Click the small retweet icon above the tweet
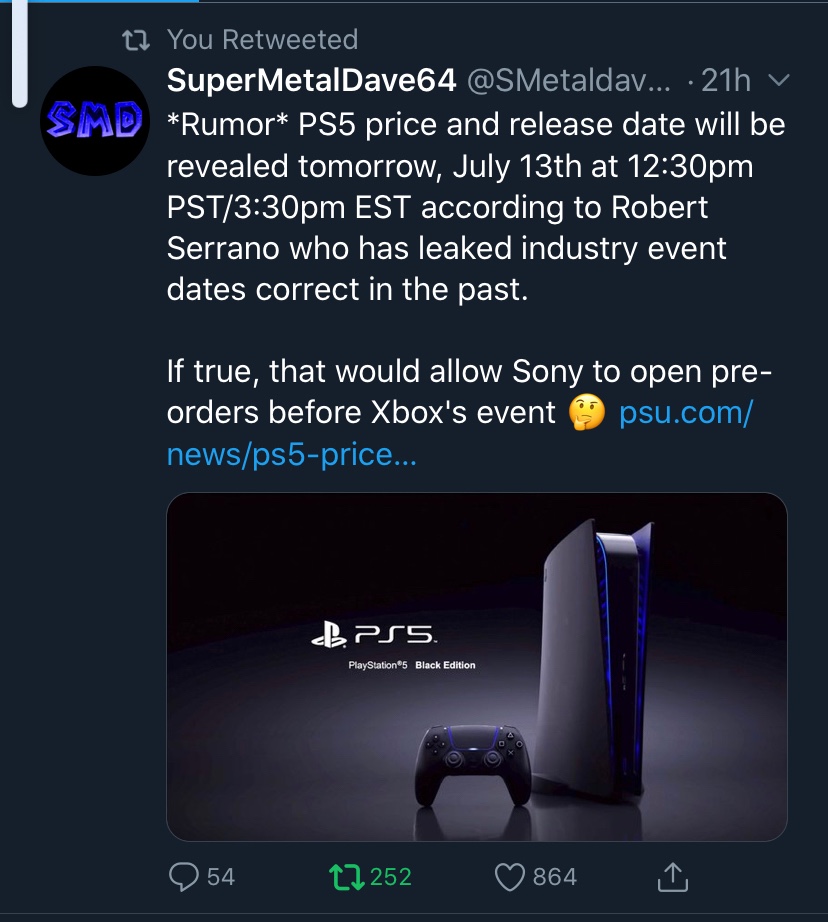The width and height of the screenshot is (828, 922). (x=134, y=40)
